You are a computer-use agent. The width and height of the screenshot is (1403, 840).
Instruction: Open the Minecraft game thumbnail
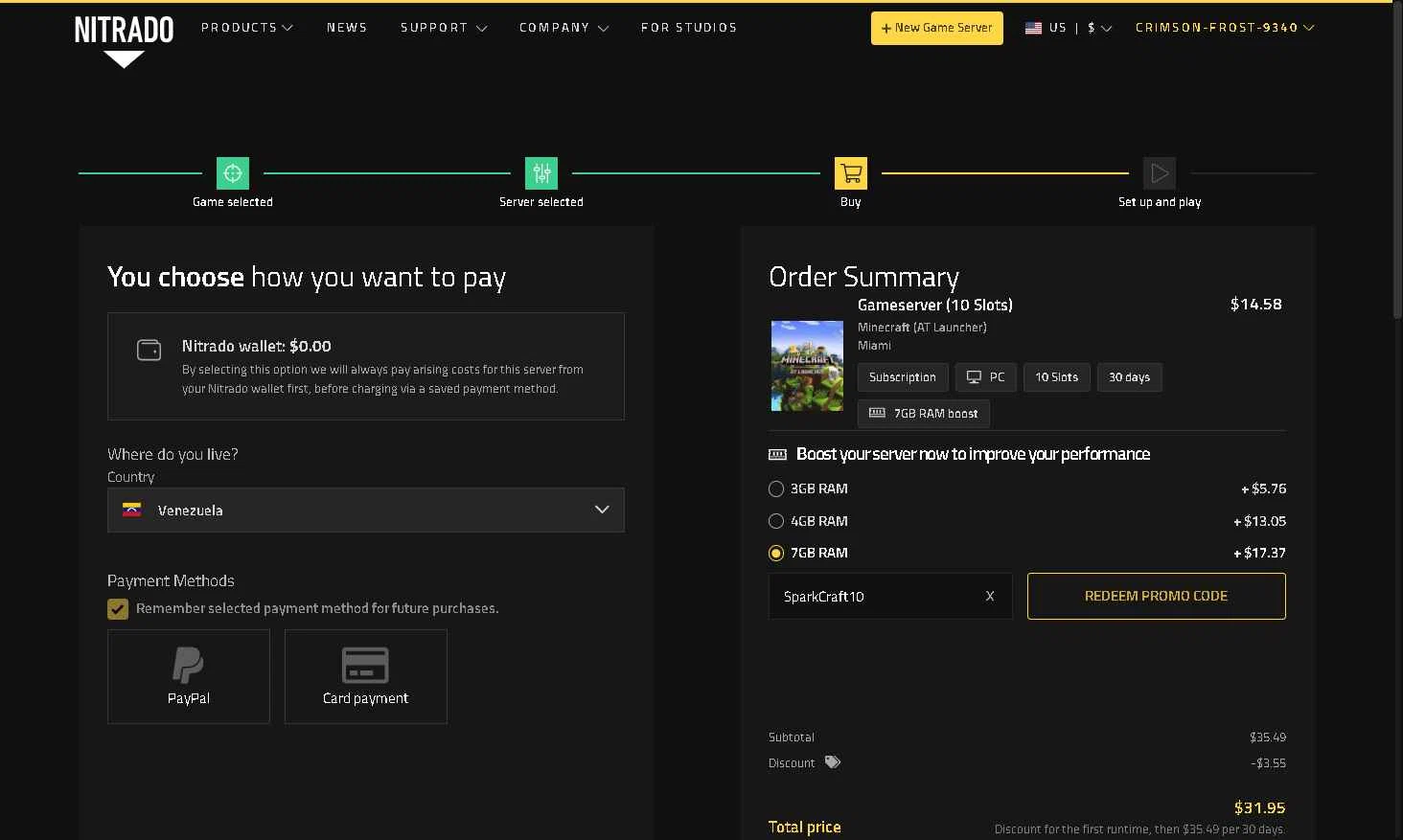pos(807,366)
